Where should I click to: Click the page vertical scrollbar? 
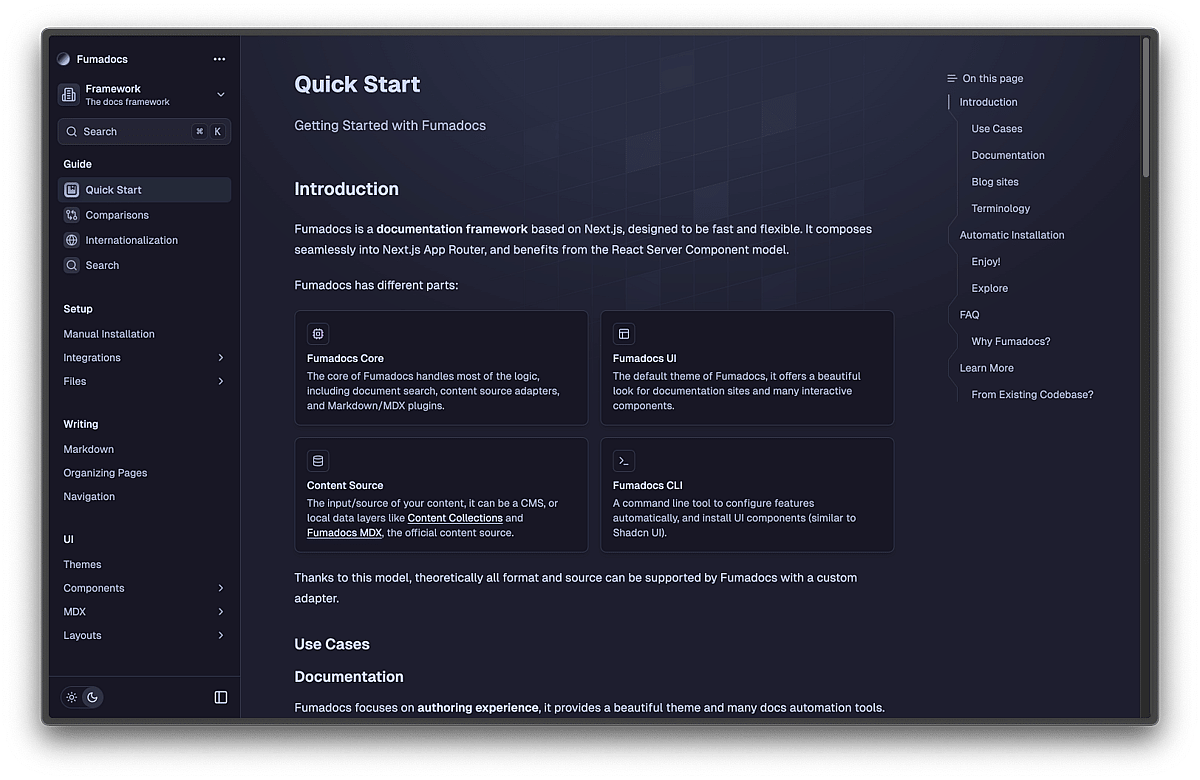point(1146,110)
